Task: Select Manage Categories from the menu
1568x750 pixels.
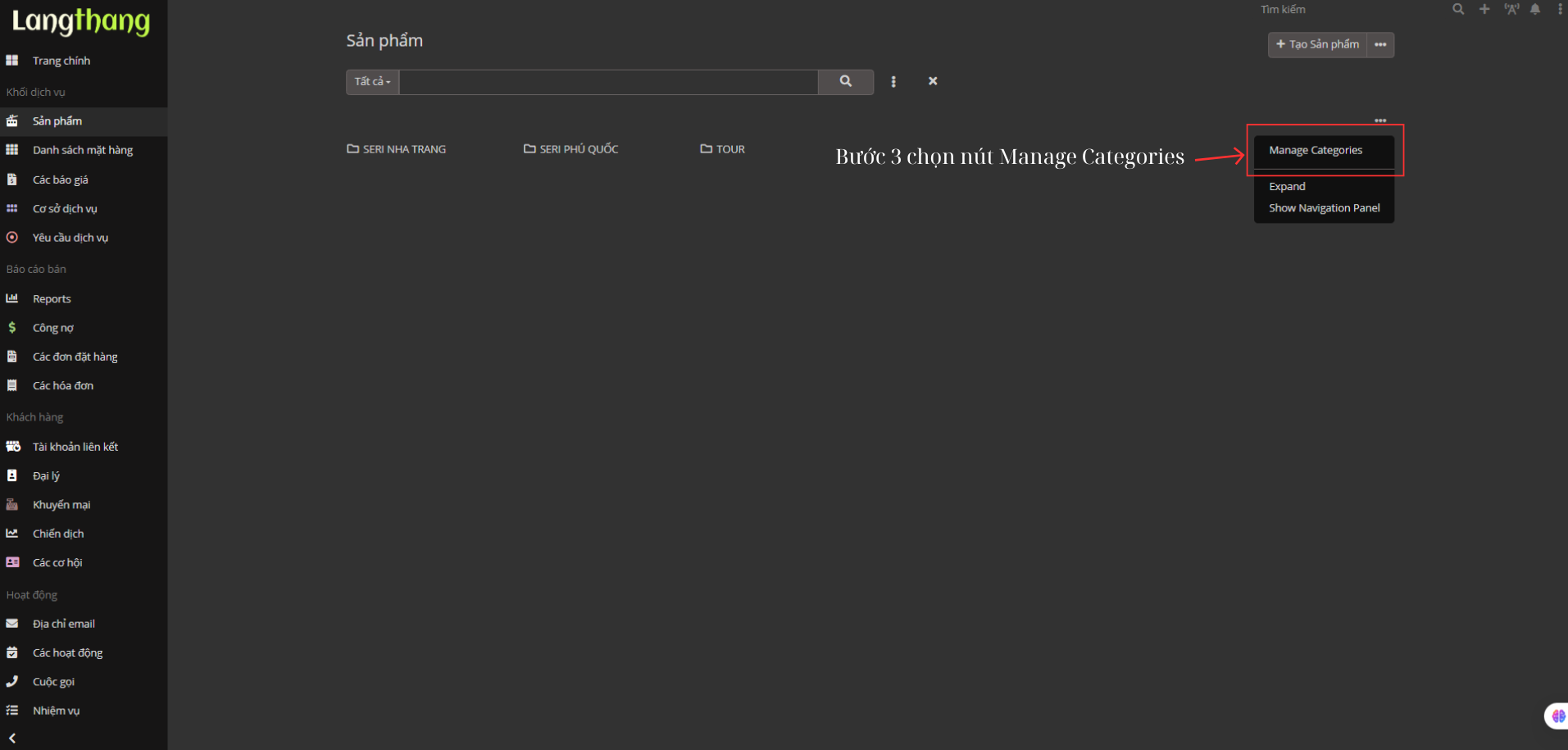Action: (1315, 150)
